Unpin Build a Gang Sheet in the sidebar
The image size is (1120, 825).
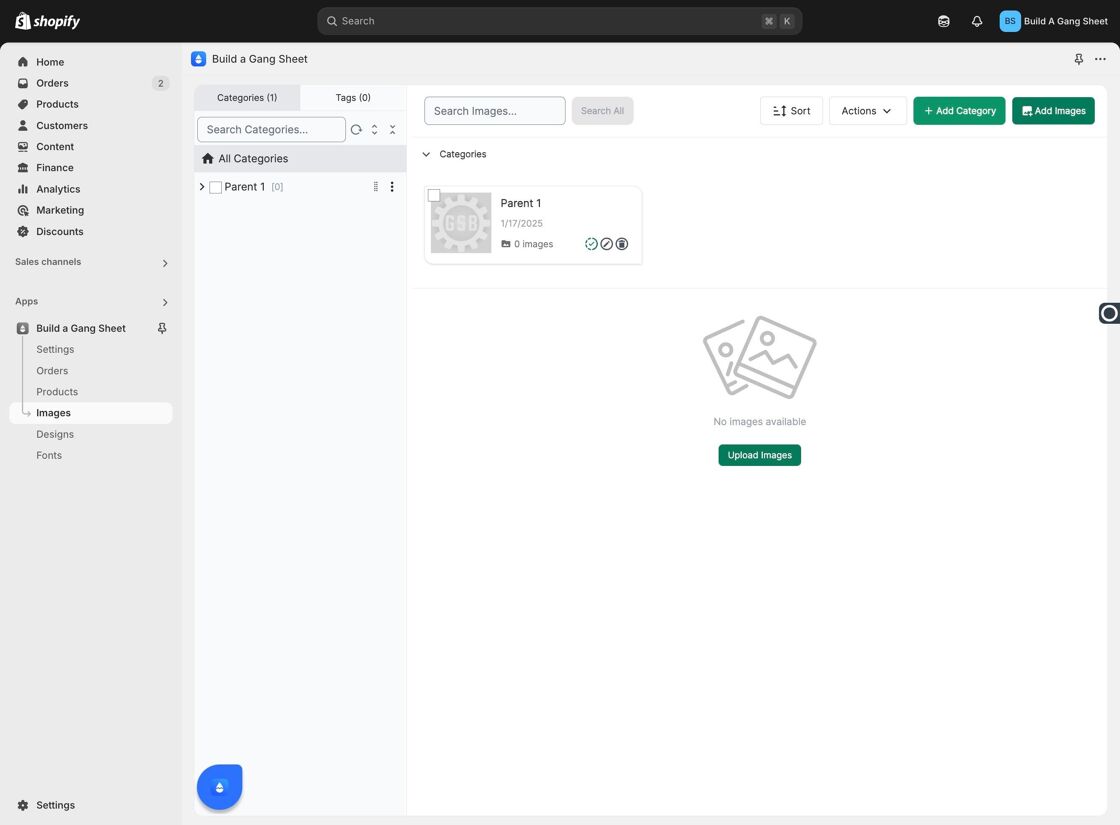[x=162, y=328]
